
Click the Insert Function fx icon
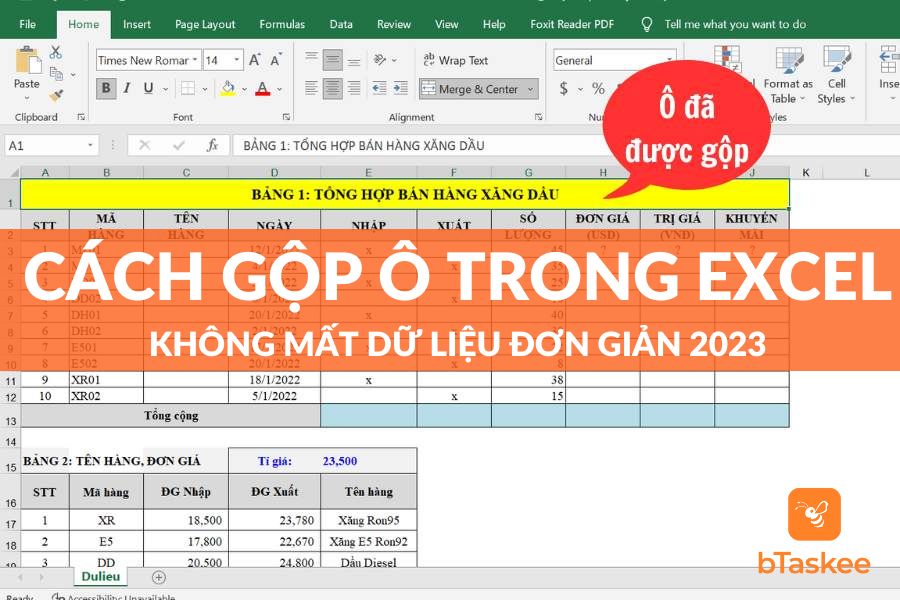pyautogui.click(x=212, y=145)
